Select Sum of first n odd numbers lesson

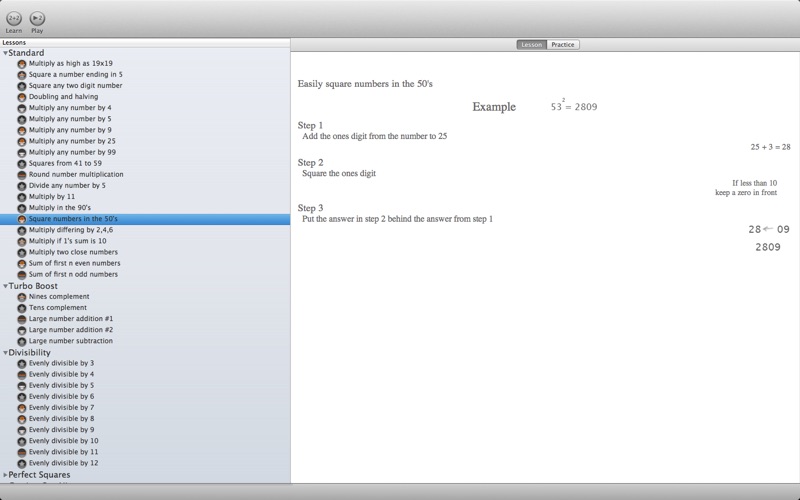pyautogui.click(x=73, y=274)
